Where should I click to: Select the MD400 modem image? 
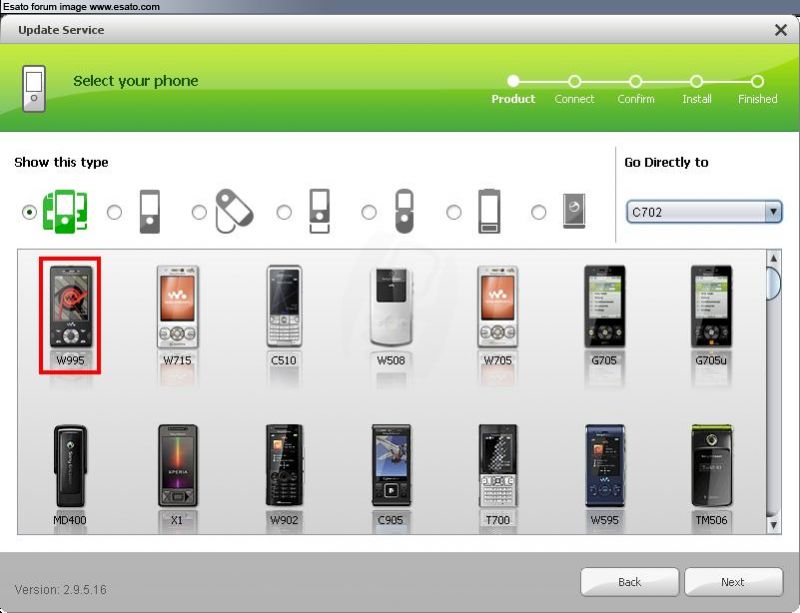pos(70,465)
